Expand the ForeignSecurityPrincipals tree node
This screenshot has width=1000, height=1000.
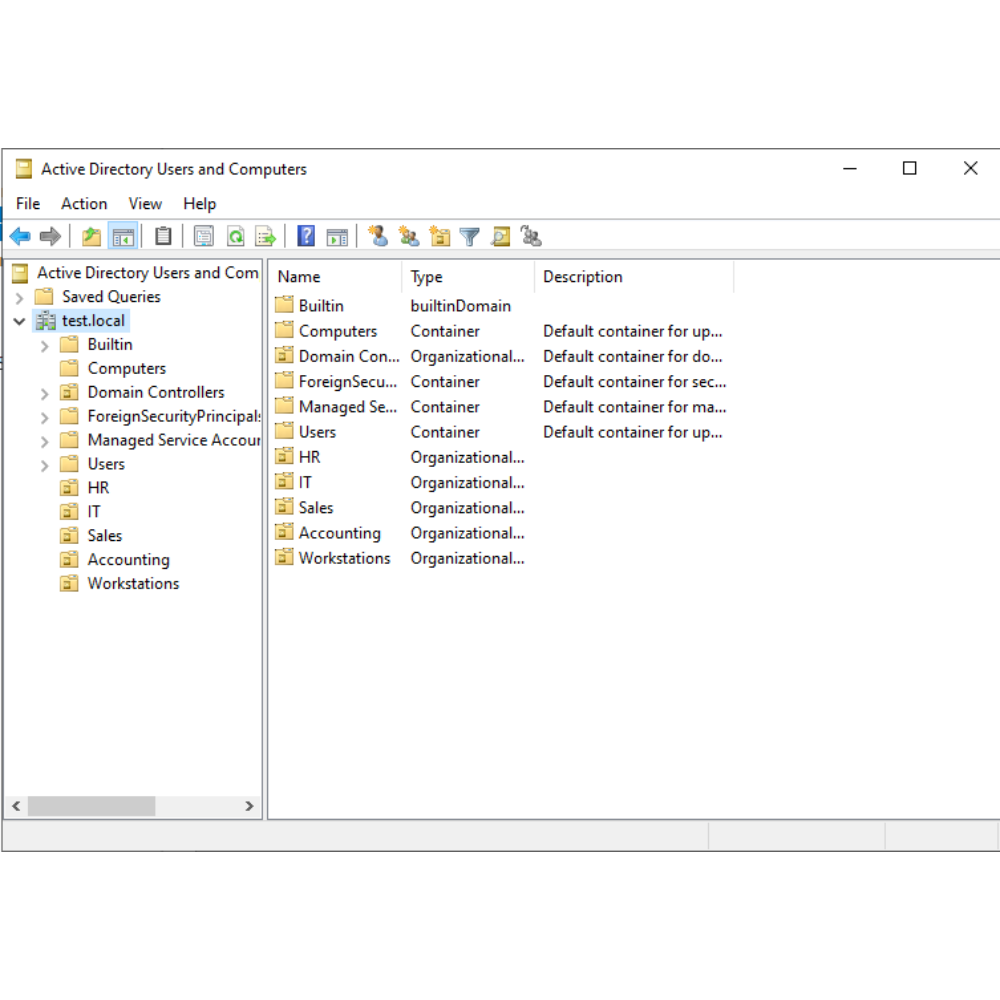tap(45, 418)
